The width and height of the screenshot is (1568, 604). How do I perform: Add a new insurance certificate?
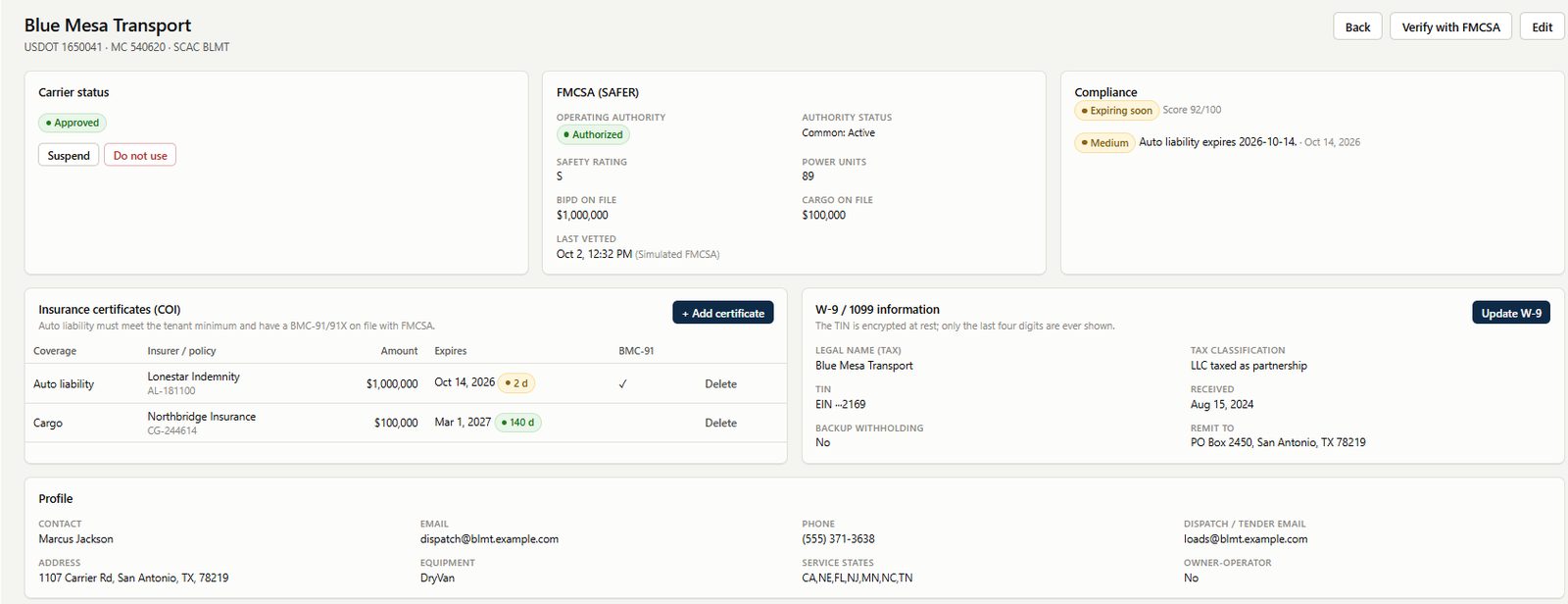pyautogui.click(x=723, y=313)
